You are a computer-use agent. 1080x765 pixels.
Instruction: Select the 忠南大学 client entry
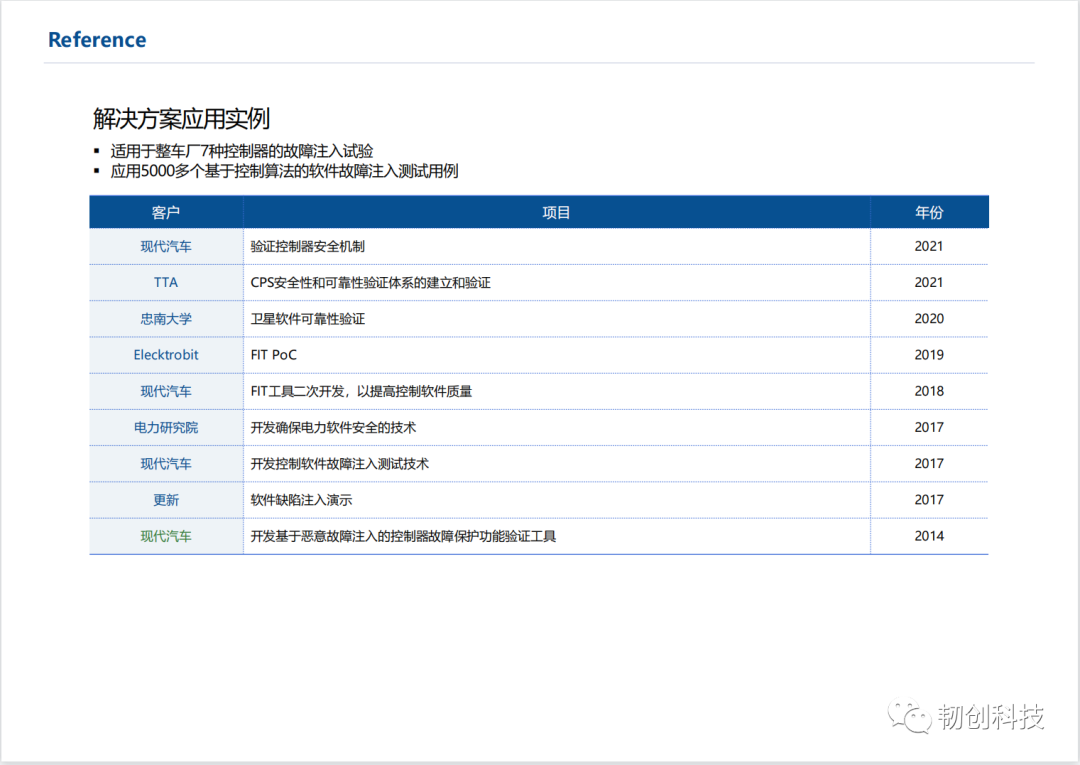[165, 318]
